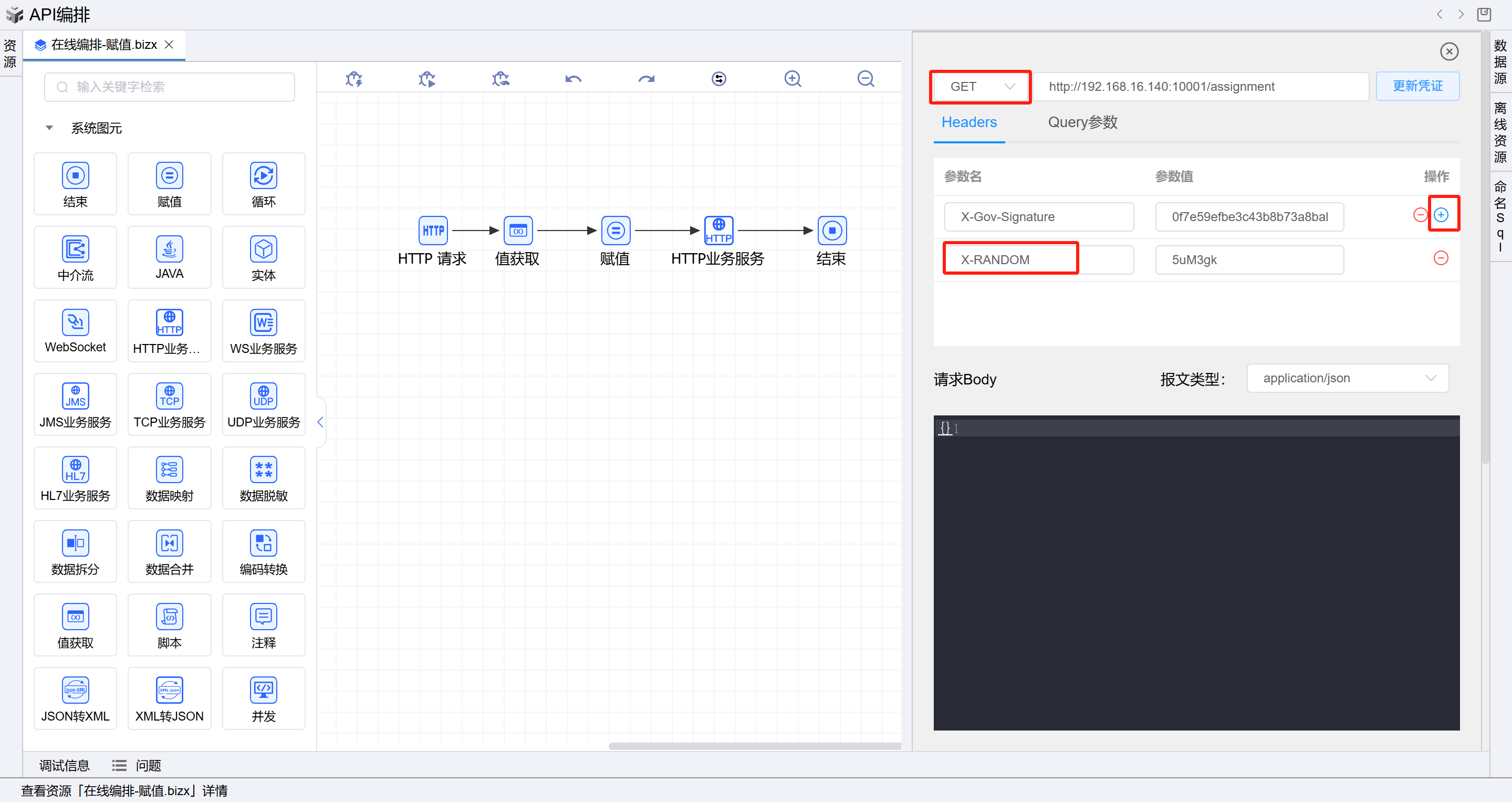
Task: Click the undo arrow in canvas toolbar
Action: click(573, 79)
